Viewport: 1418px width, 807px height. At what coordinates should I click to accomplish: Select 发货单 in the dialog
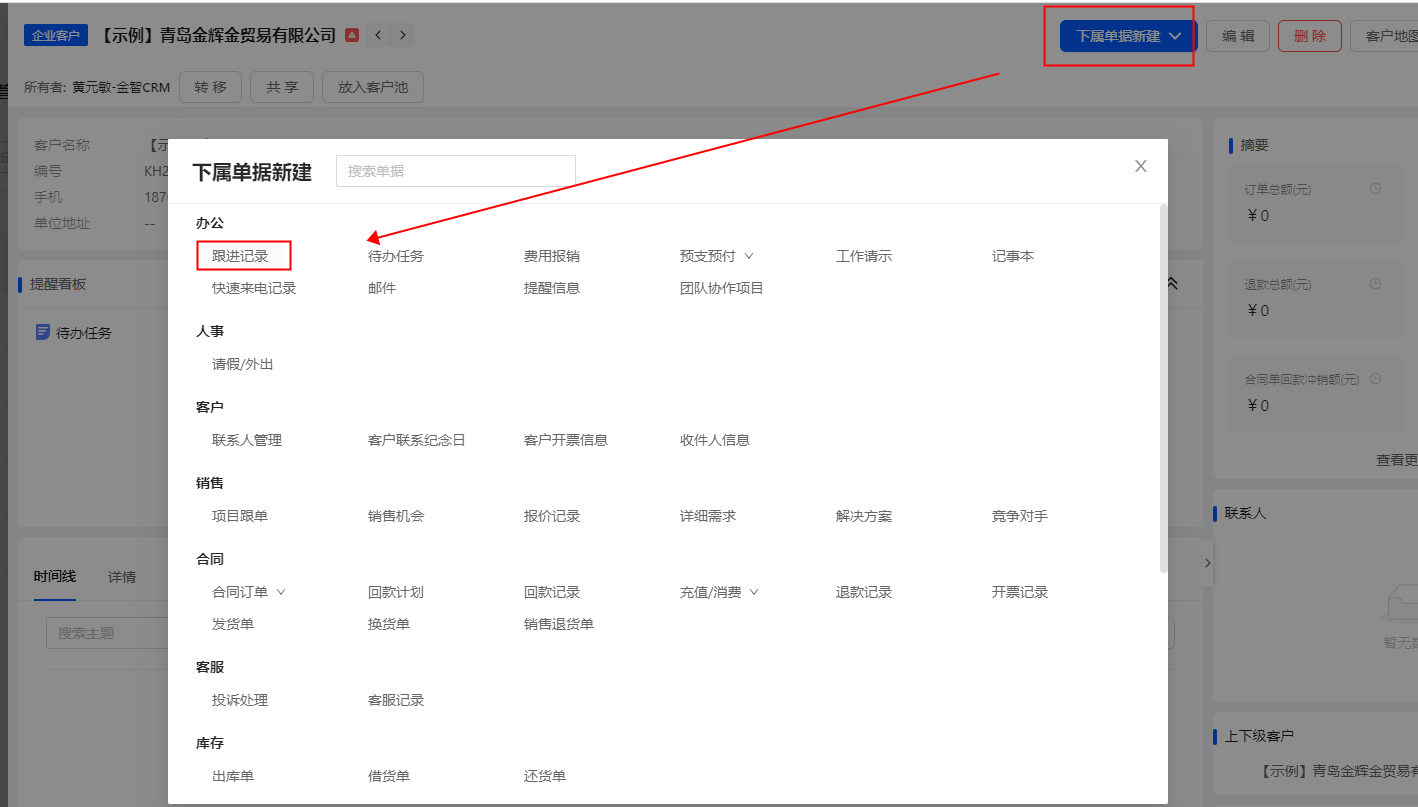233,624
